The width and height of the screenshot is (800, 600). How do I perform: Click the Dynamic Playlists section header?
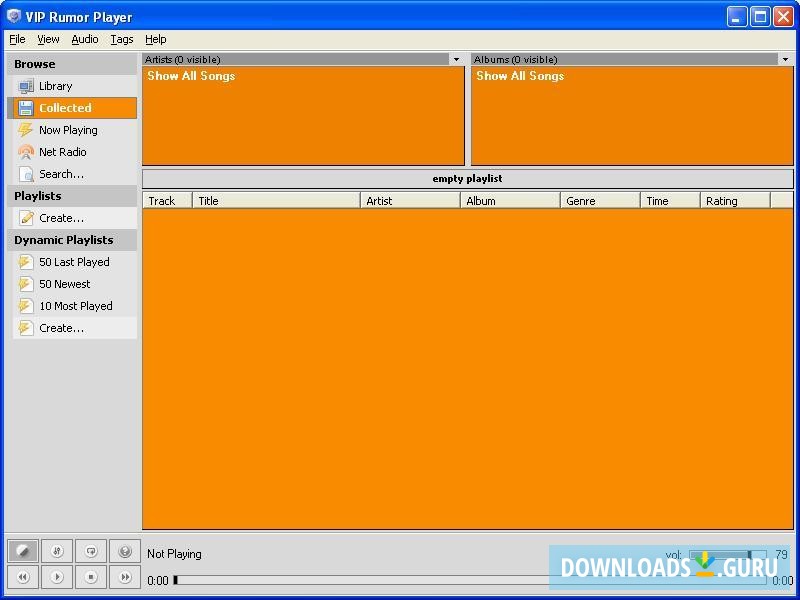[x=72, y=240]
